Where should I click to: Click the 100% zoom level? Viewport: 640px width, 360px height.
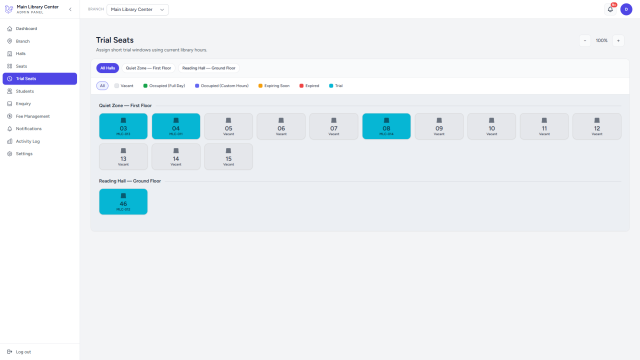click(602, 40)
